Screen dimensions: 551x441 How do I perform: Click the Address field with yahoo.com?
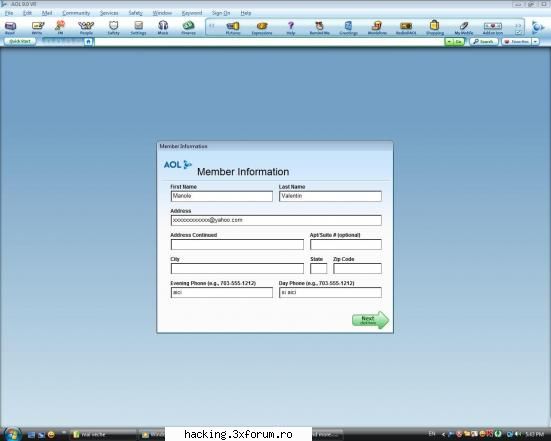(x=276, y=220)
